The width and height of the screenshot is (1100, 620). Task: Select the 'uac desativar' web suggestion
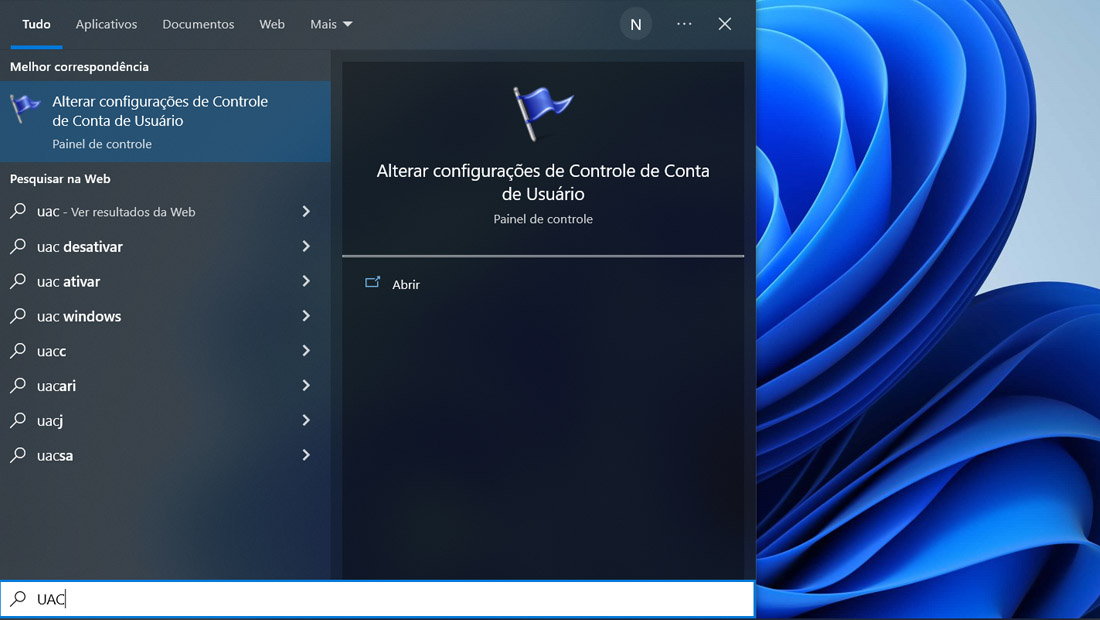pyautogui.click(x=165, y=246)
